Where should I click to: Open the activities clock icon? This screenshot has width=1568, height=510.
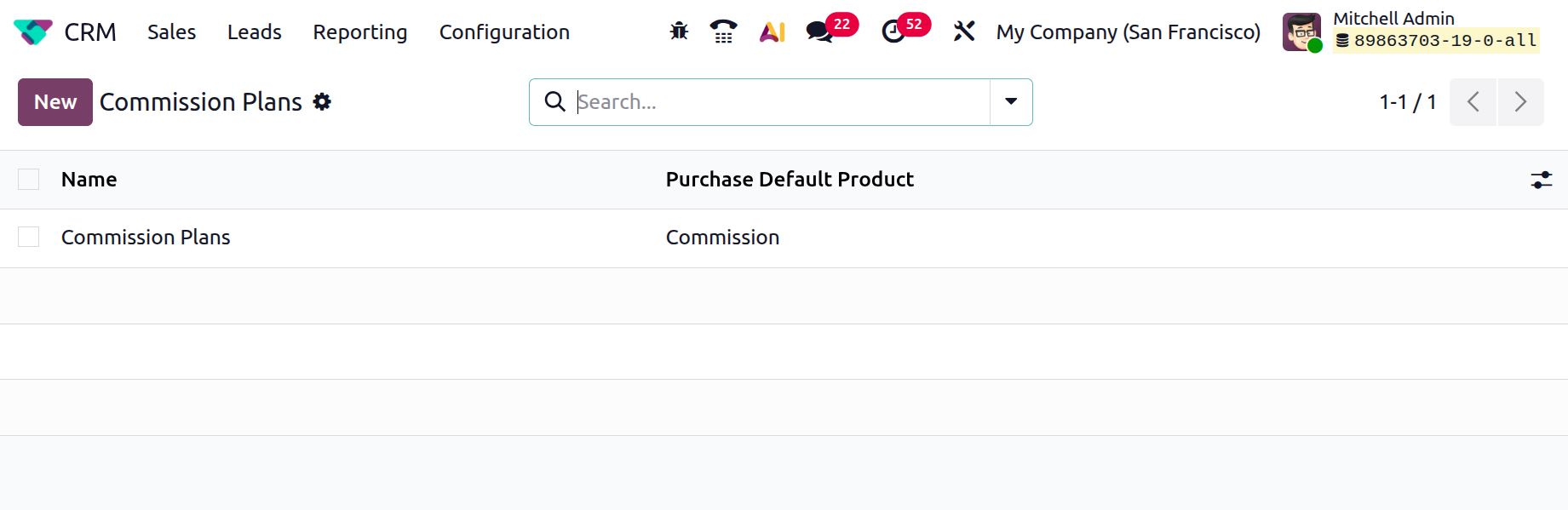[x=893, y=32]
